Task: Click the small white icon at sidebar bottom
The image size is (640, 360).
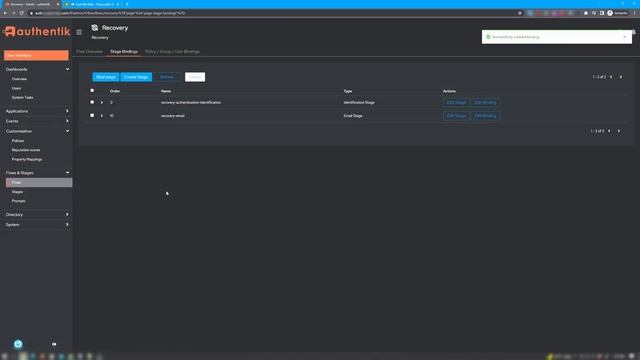Action: click(x=54, y=344)
